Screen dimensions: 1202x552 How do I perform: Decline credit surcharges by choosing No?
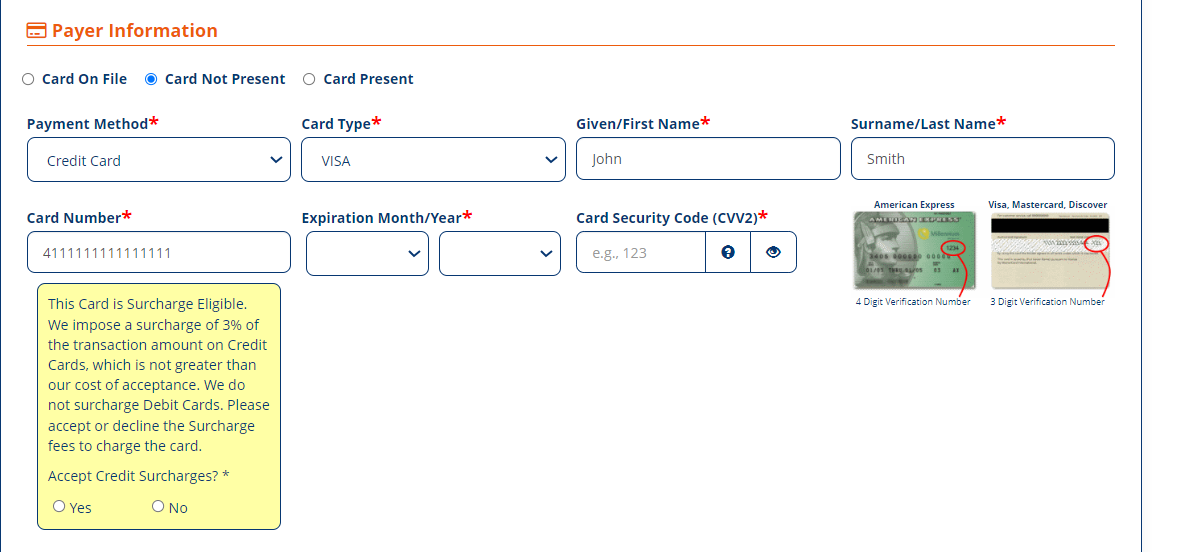coord(158,507)
